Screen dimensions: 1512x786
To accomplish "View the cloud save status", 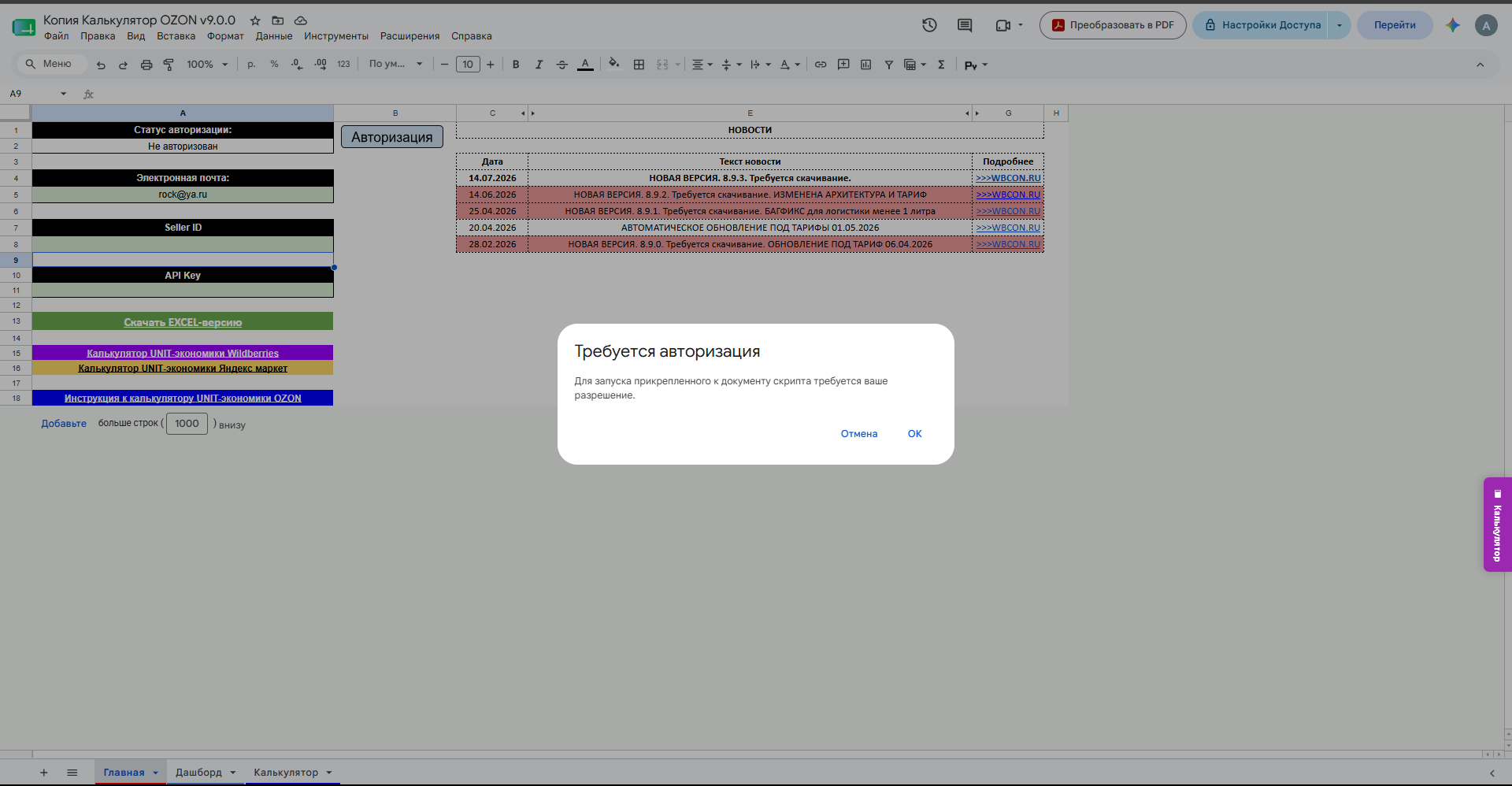I will click(x=300, y=20).
